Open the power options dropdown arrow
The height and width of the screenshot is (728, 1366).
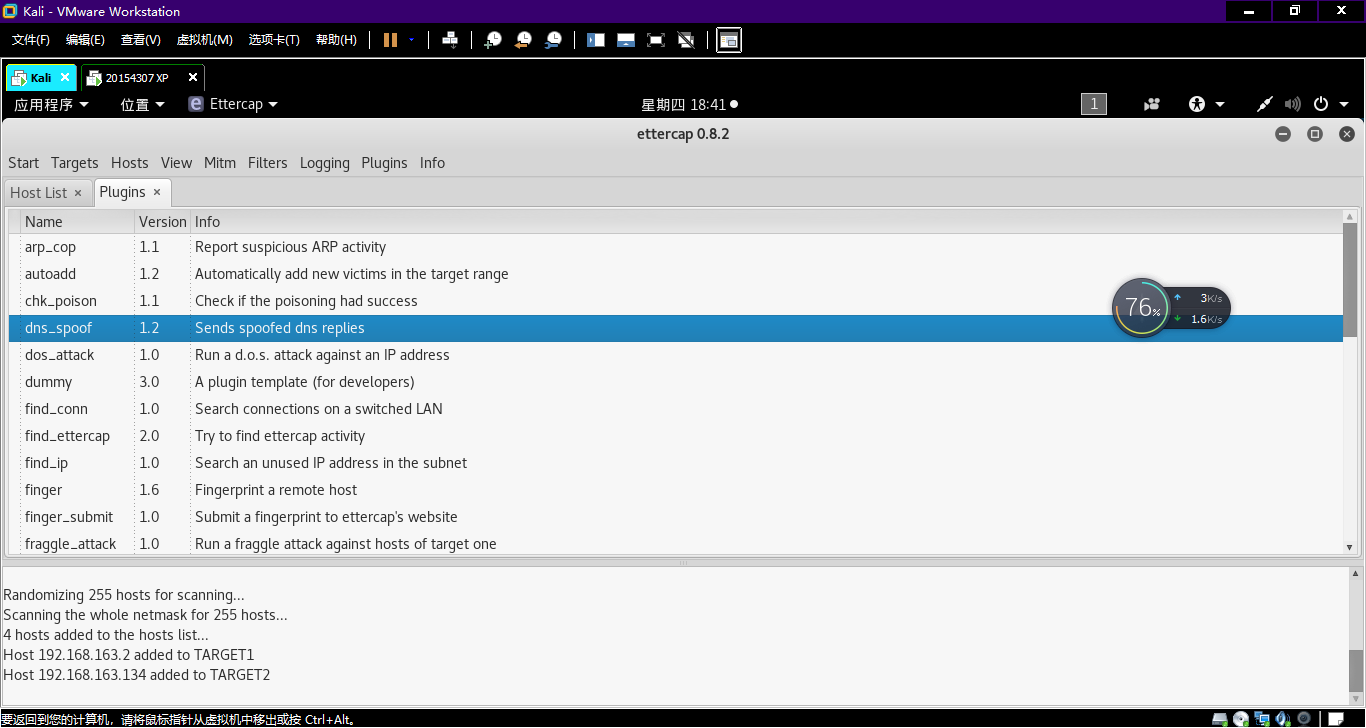pyautogui.click(x=1345, y=104)
